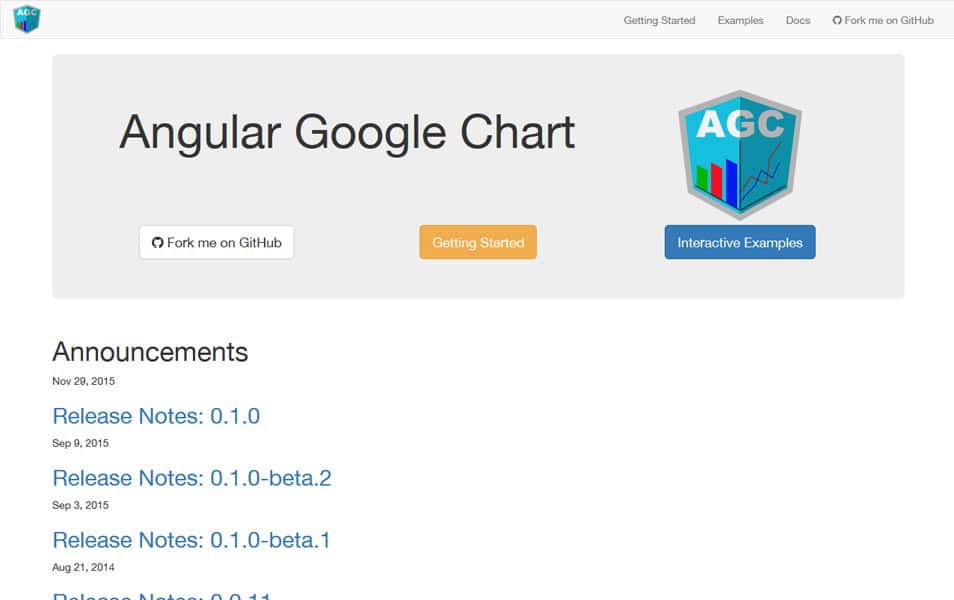Click the Angular Google Chart page title

[x=347, y=132]
